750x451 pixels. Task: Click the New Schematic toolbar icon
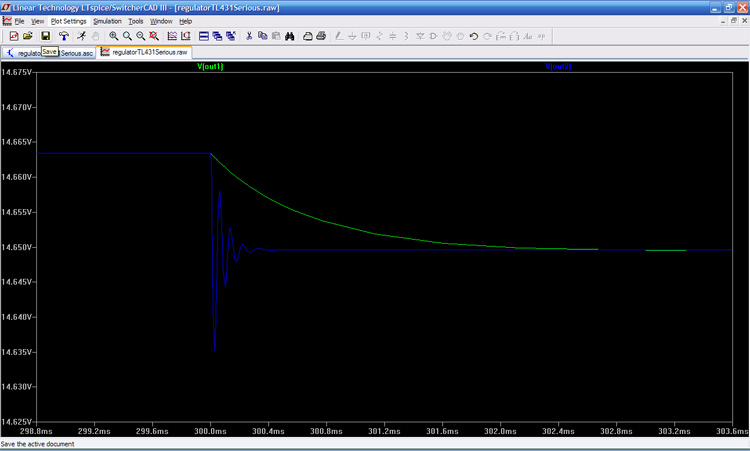(x=13, y=36)
